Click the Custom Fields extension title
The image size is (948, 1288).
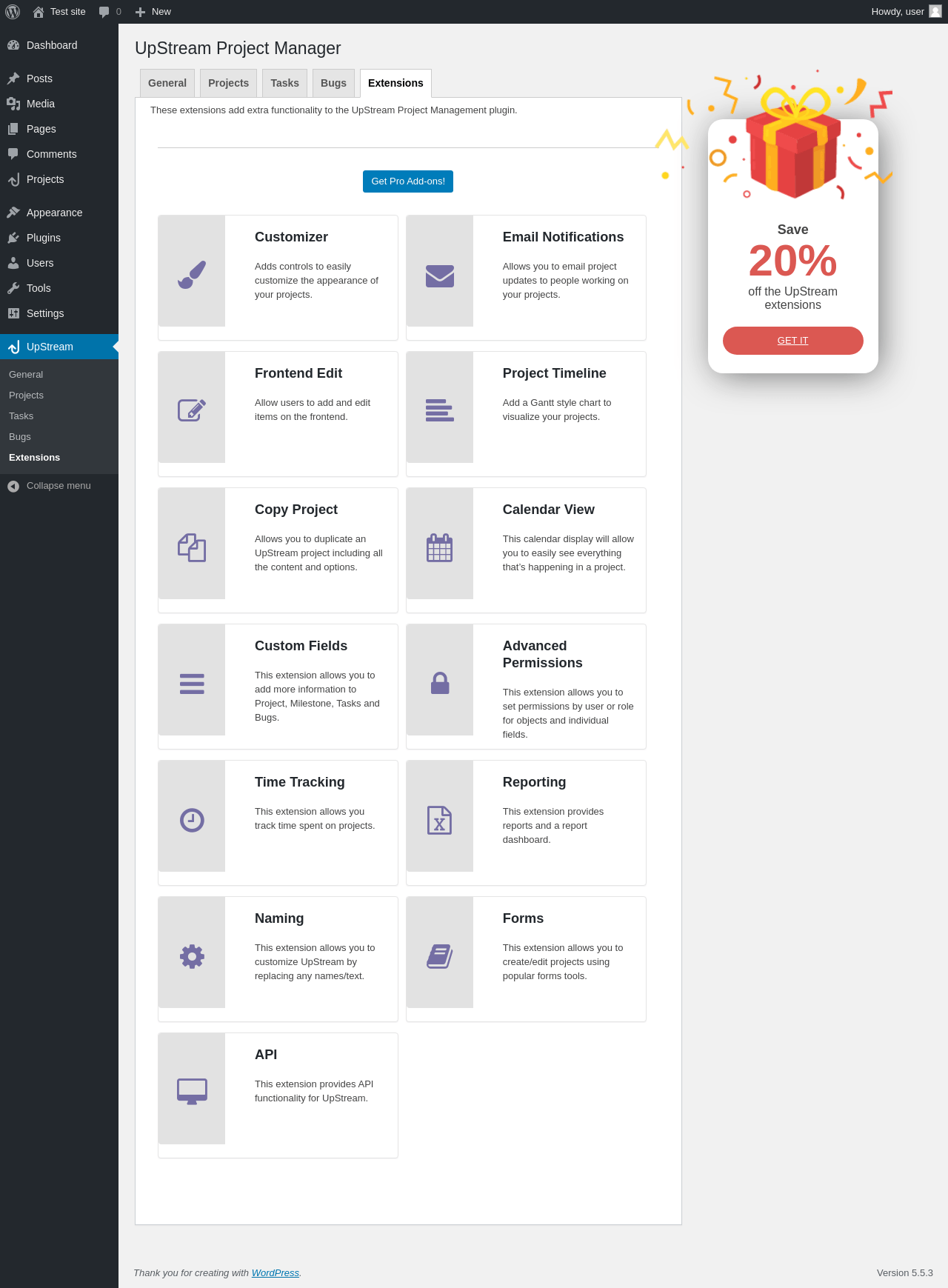[x=301, y=646]
